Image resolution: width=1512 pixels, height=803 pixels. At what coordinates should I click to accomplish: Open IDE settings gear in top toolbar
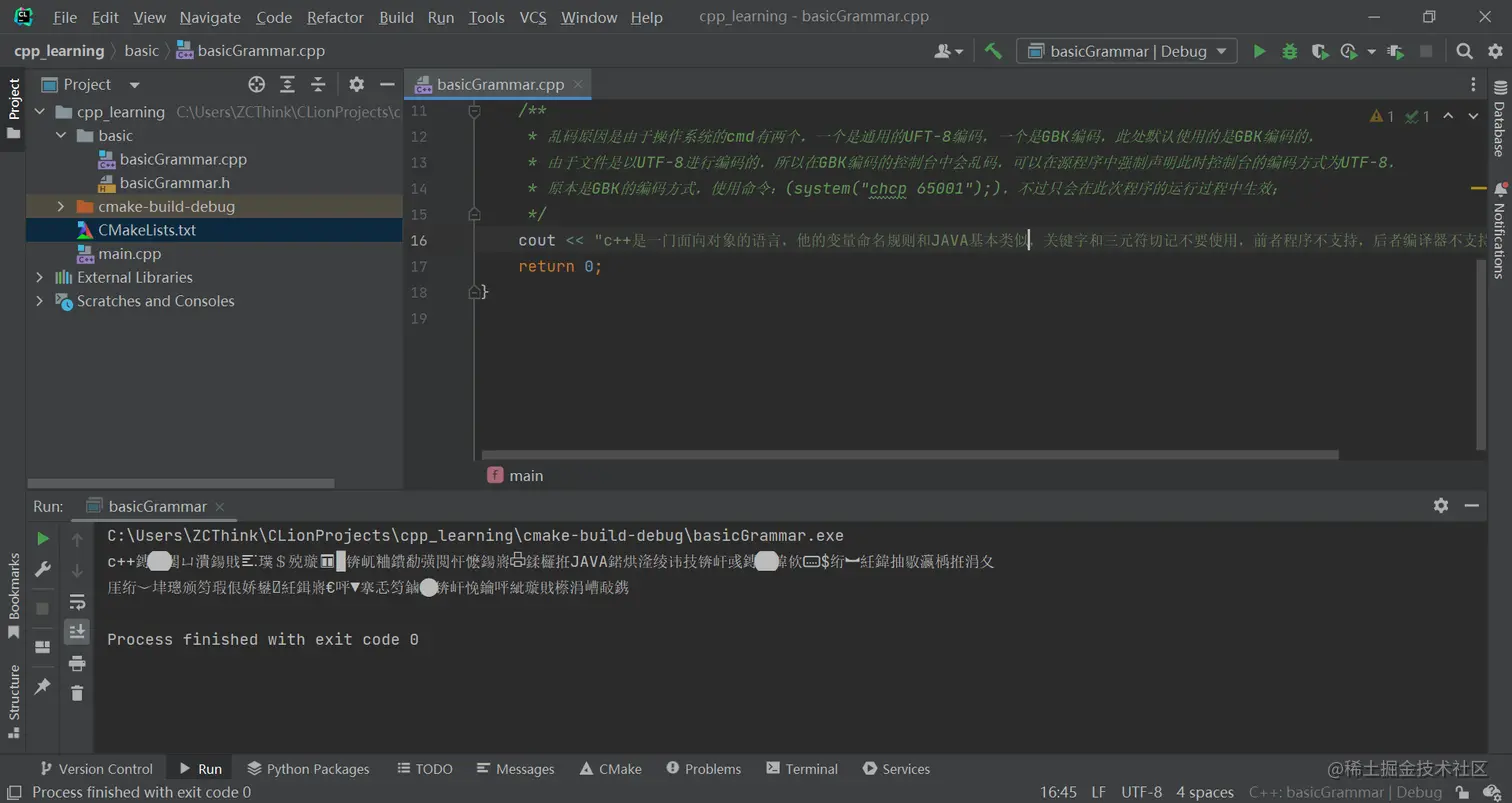click(1494, 51)
